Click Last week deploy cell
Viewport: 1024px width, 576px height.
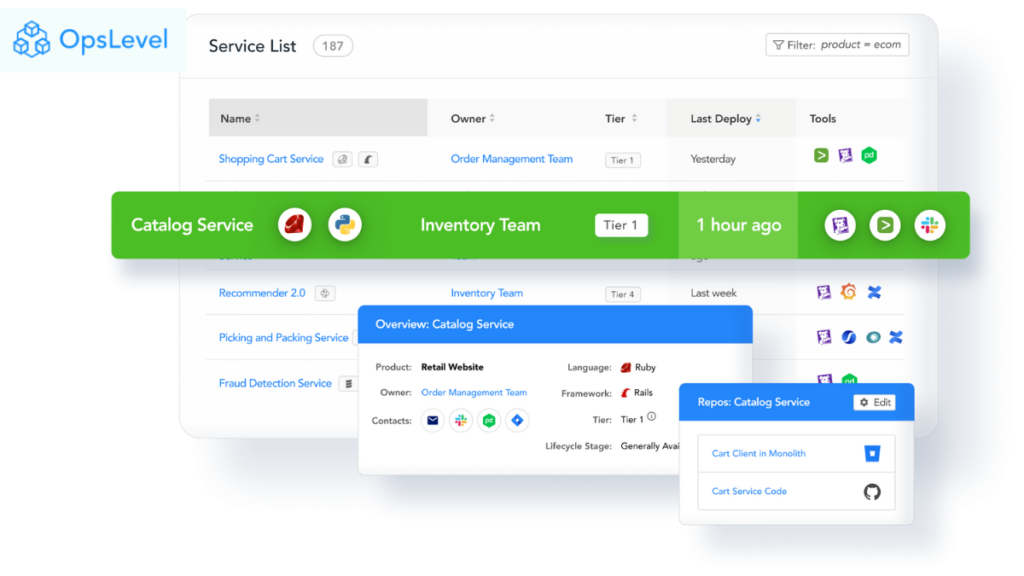(x=713, y=293)
